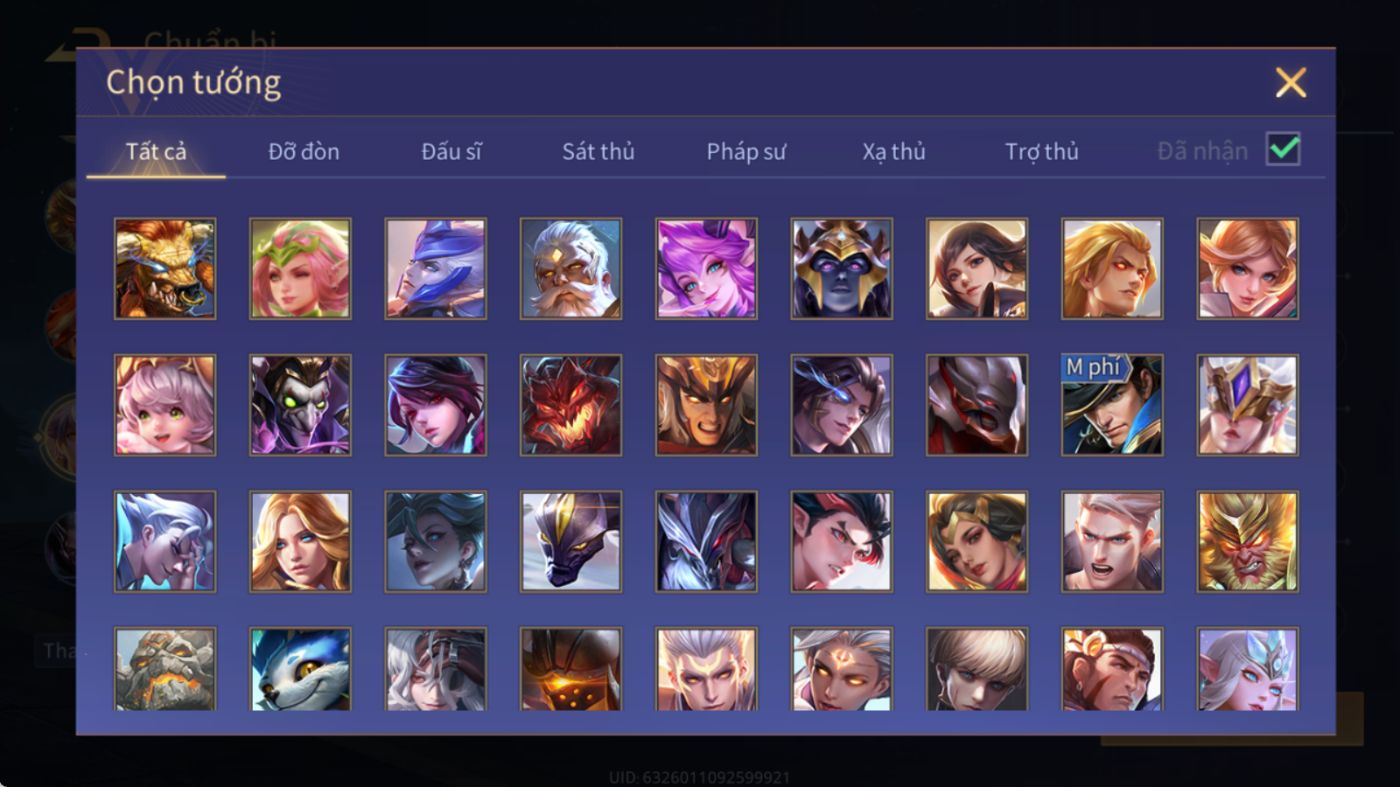The image size is (1400, 787).
Task: Select the rock golem hero portrait
Action: point(165,669)
